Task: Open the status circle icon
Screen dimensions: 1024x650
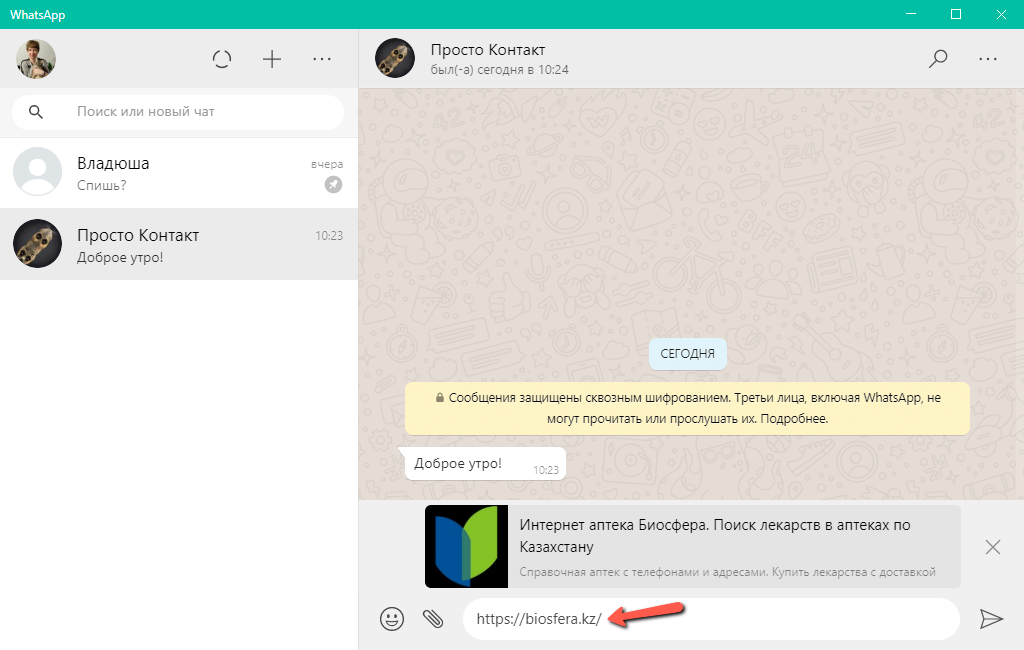Action: tap(222, 59)
